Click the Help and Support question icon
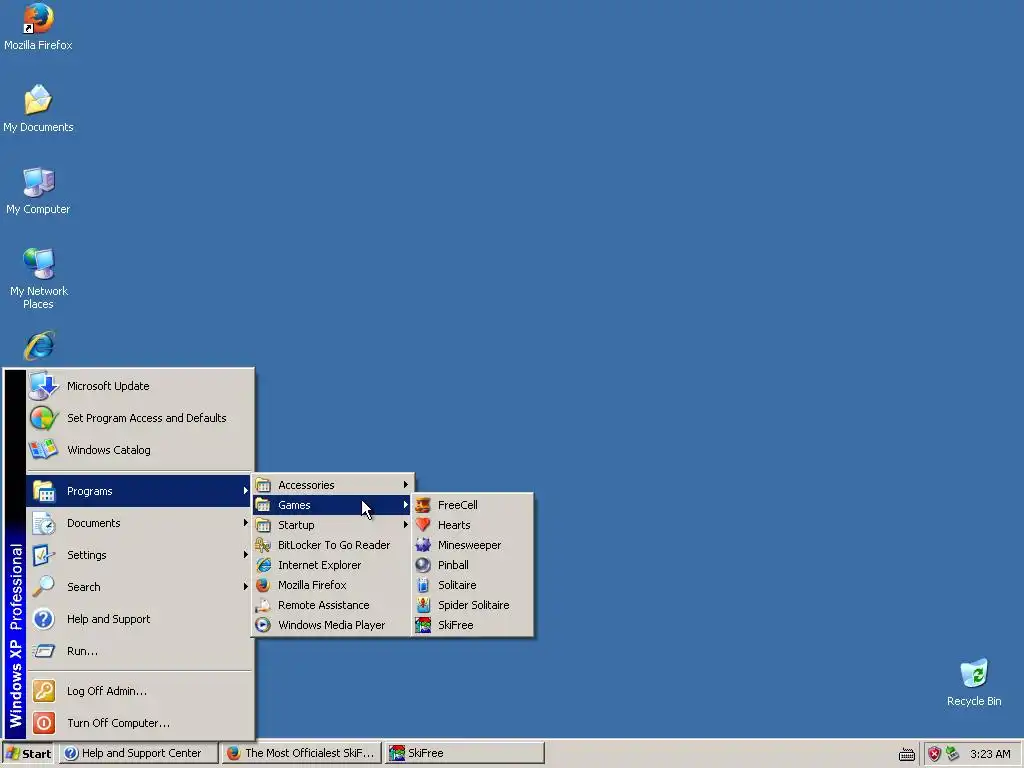1024x768 pixels. pyautogui.click(x=44, y=618)
